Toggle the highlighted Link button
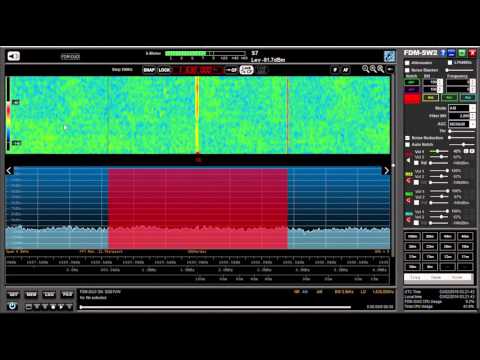The height and width of the screenshot is (360, 480). (247, 70)
